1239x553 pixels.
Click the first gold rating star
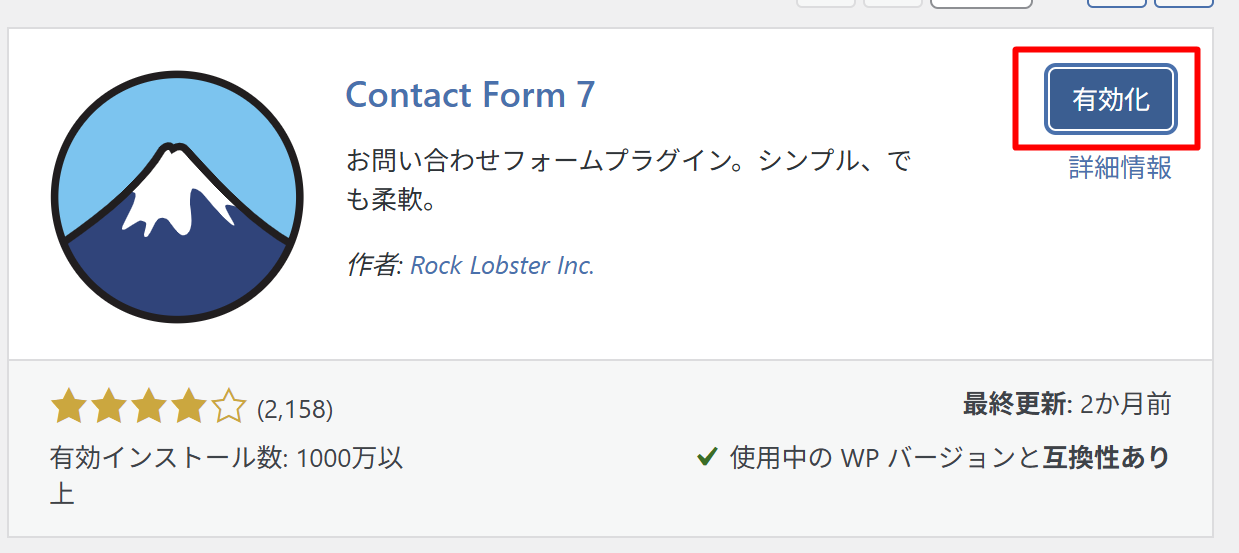67,407
